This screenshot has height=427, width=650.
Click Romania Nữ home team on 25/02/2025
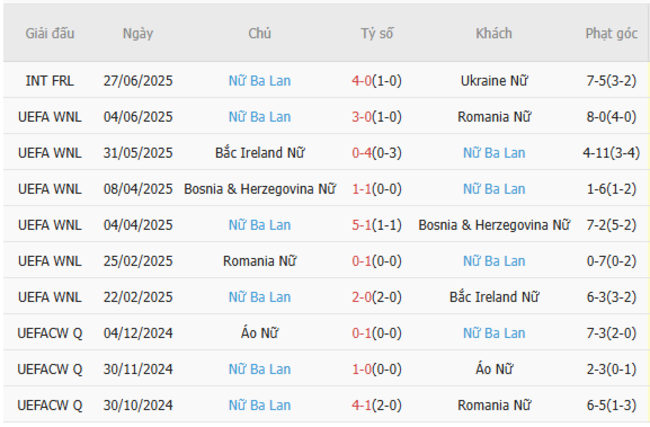[x=259, y=261]
